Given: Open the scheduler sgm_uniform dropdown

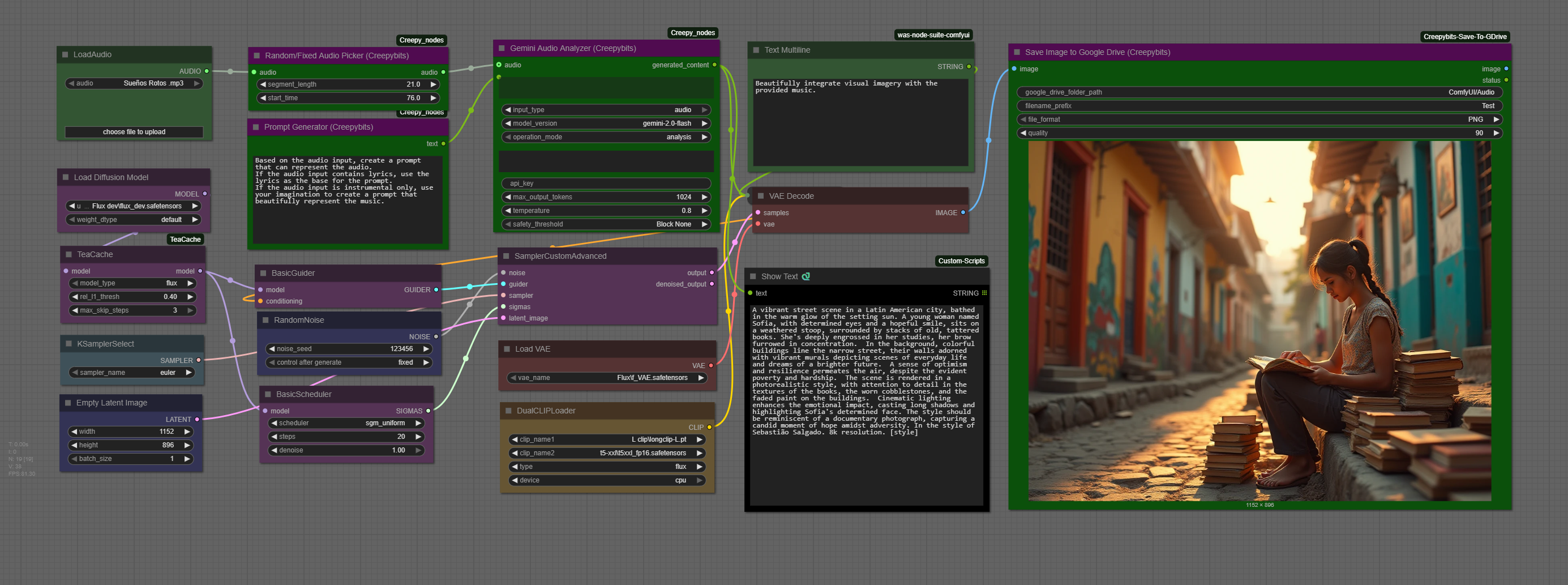Looking at the screenshot, I should click(x=345, y=423).
